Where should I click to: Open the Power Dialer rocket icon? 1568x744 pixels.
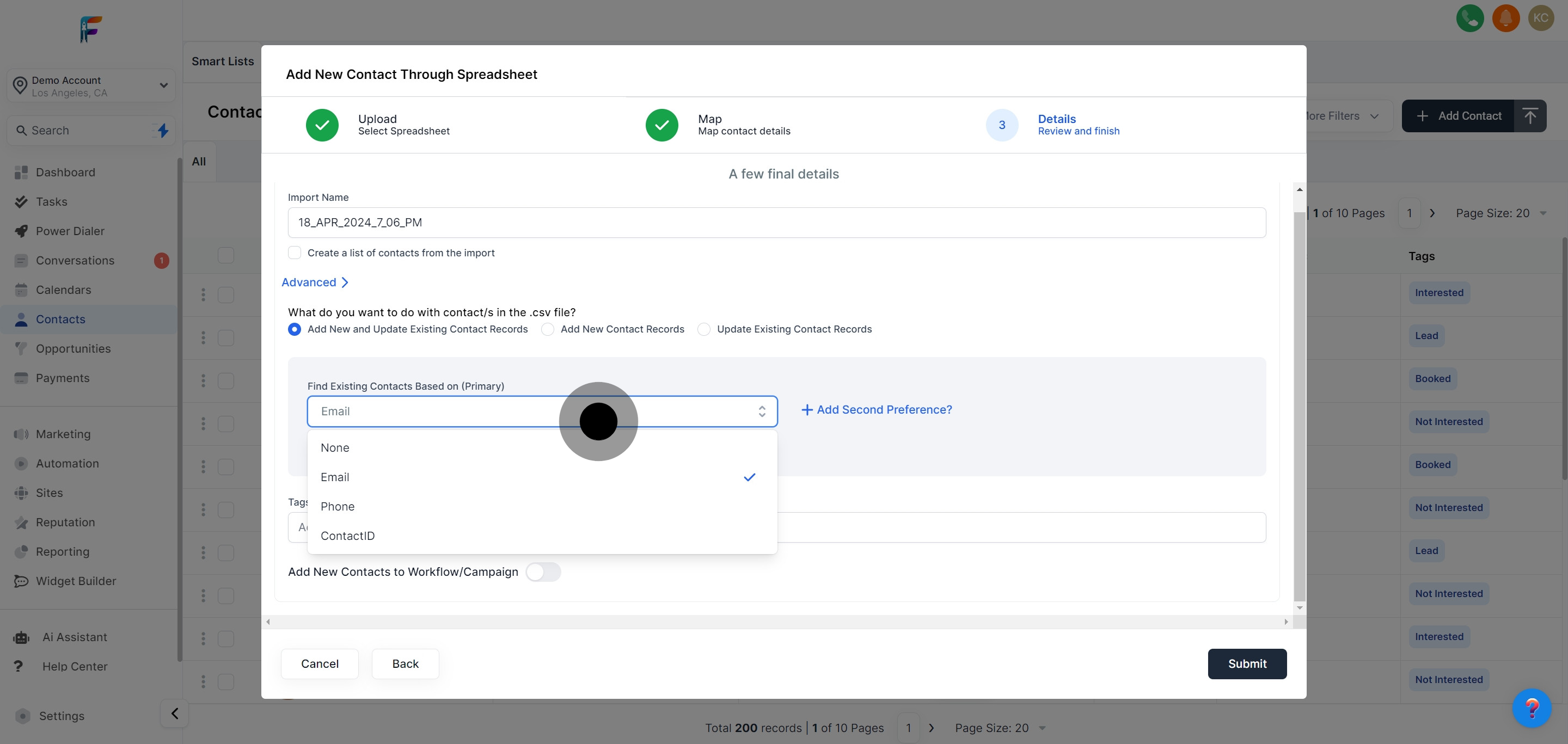pyautogui.click(x=21, y=231)
